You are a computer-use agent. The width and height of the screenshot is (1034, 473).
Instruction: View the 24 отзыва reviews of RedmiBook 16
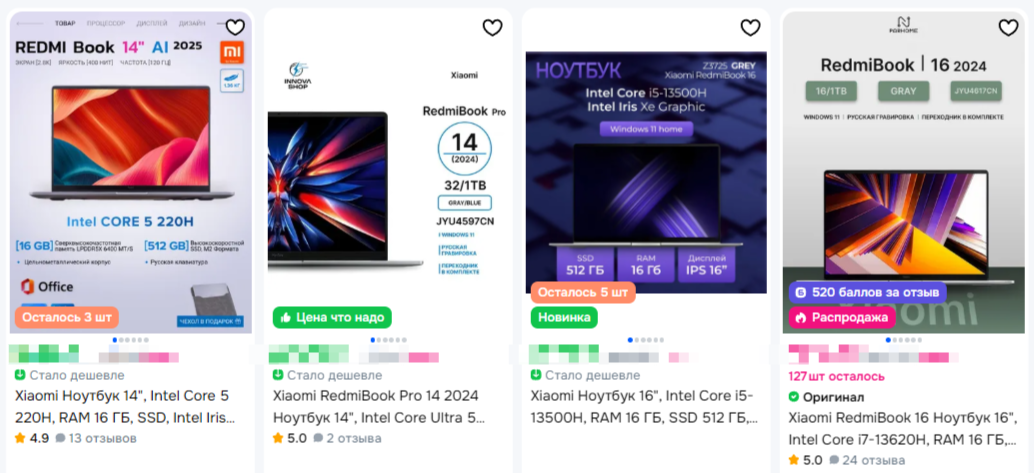point(867,460)
